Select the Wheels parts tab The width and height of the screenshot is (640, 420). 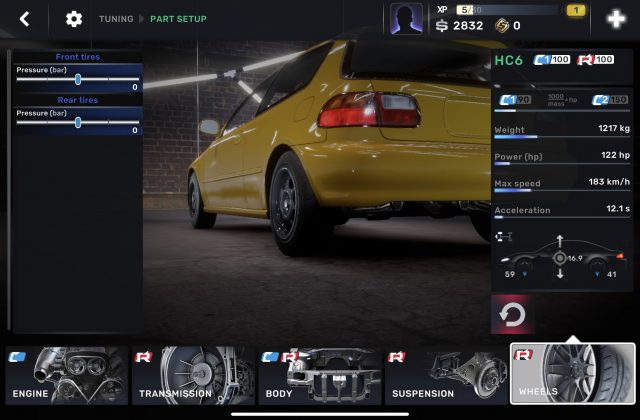[572, 374]
